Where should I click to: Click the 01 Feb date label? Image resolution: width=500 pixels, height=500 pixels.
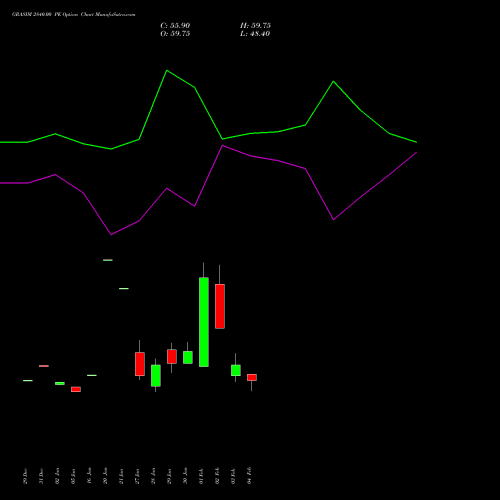pos(202,476)
